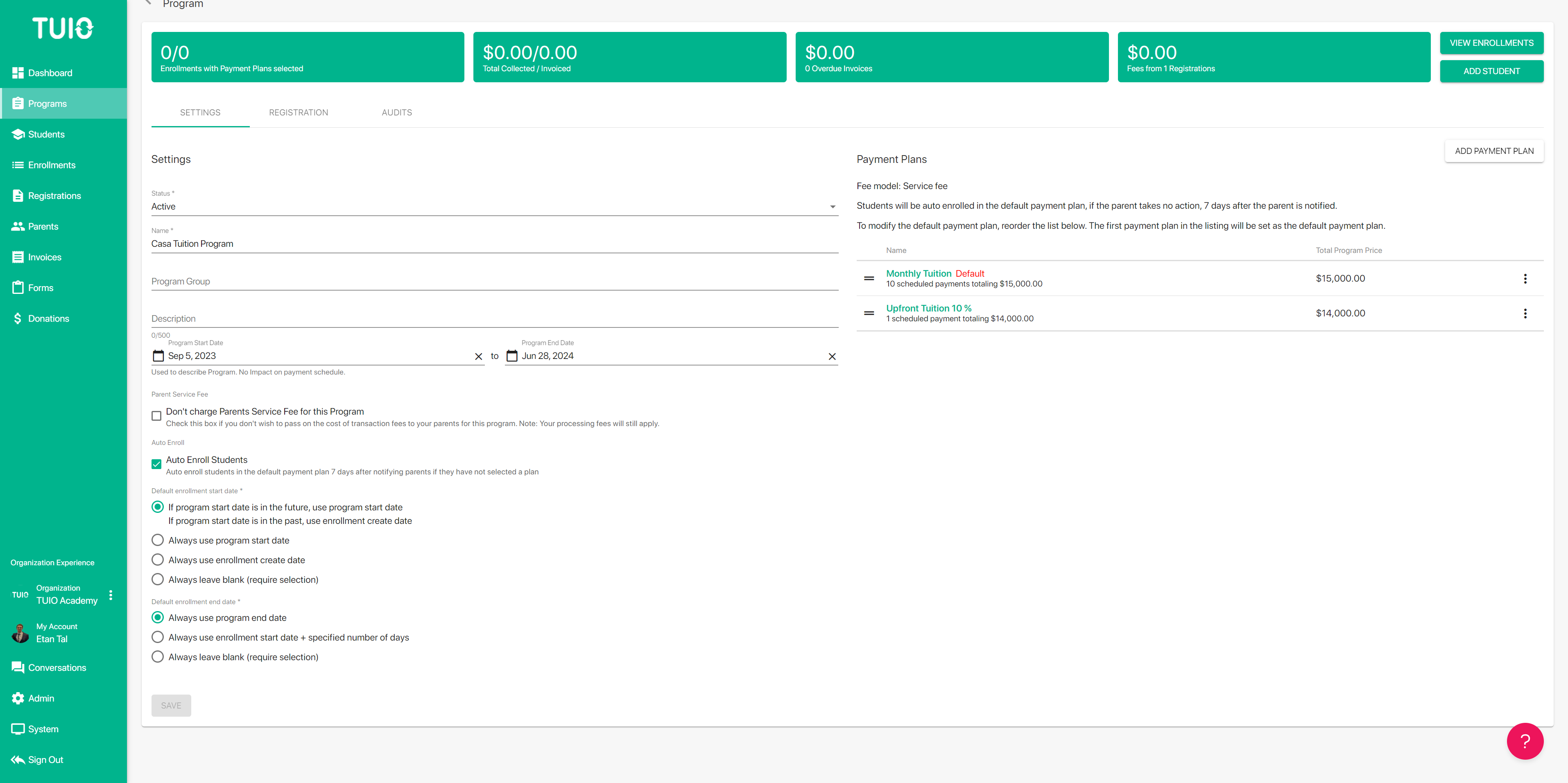Select end date Always leave blank radio

158,657
